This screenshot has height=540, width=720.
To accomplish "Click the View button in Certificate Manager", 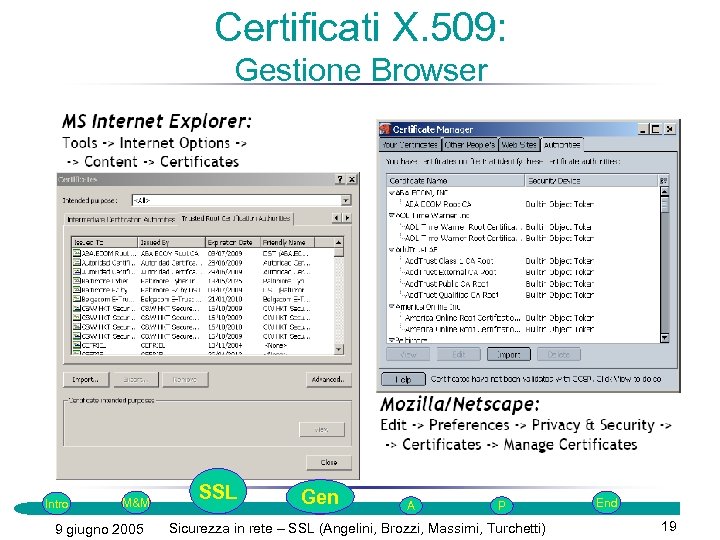I will [408, 354].
